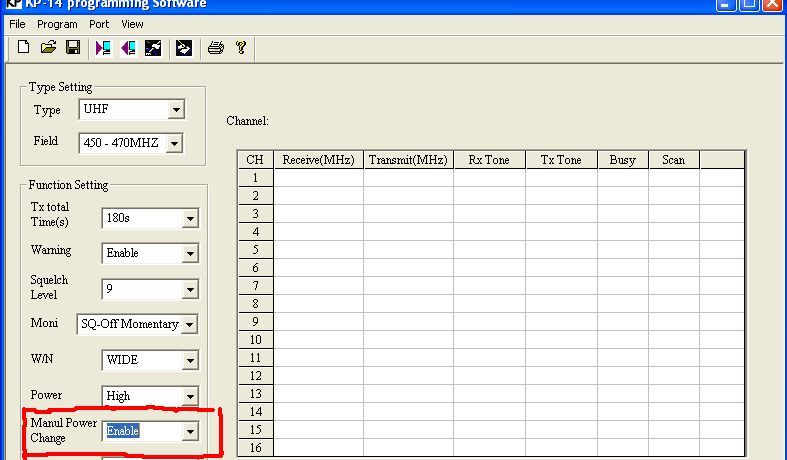This screenshot has height=460, width=787.
Task: Click the New file icon
Action: pyautogui.click(x=24, y=48)
